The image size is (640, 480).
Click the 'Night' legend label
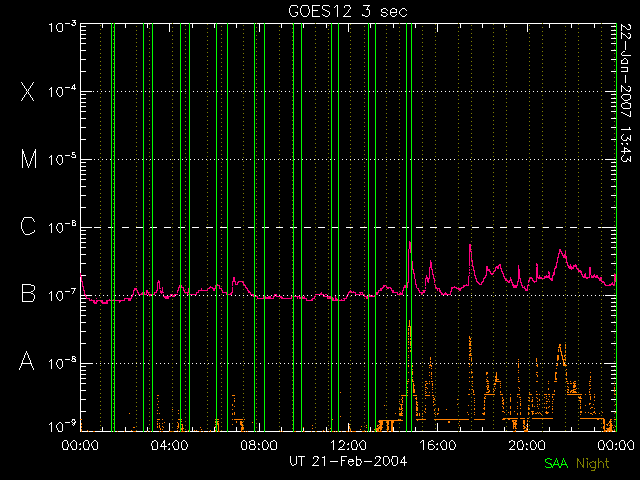point(593,464)
